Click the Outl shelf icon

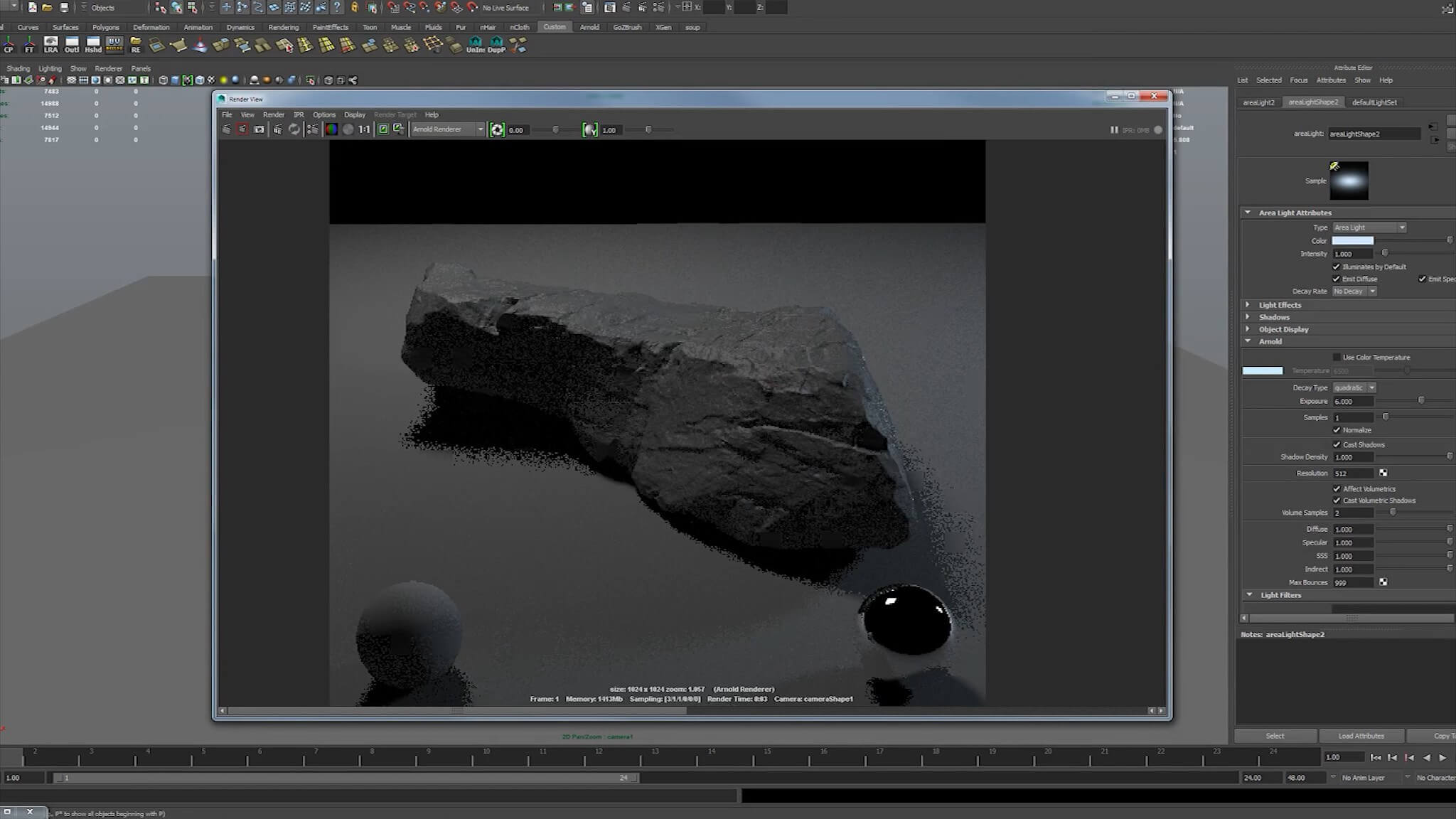tap(72, 45)
